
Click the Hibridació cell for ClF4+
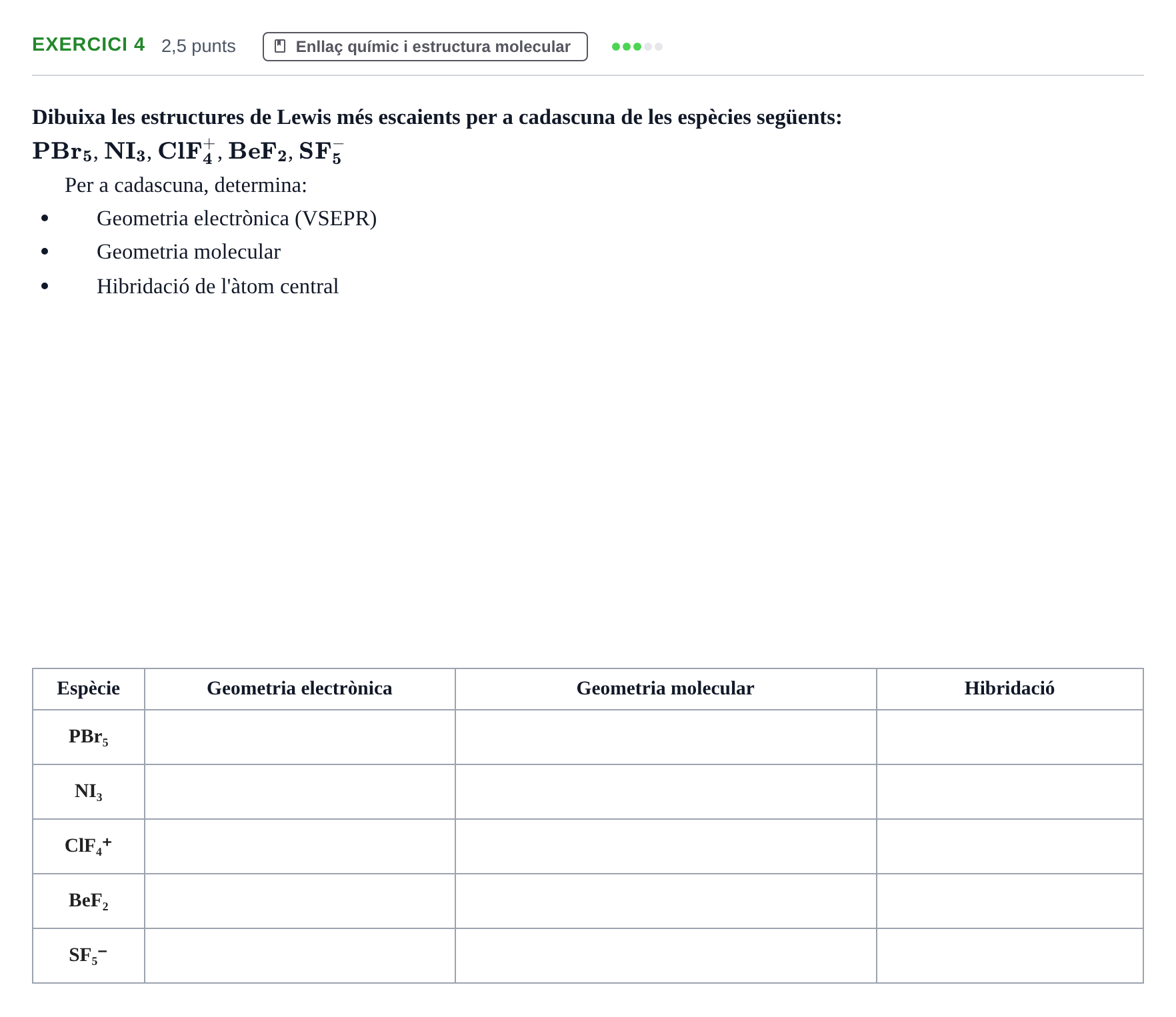tap(1010, 846)
